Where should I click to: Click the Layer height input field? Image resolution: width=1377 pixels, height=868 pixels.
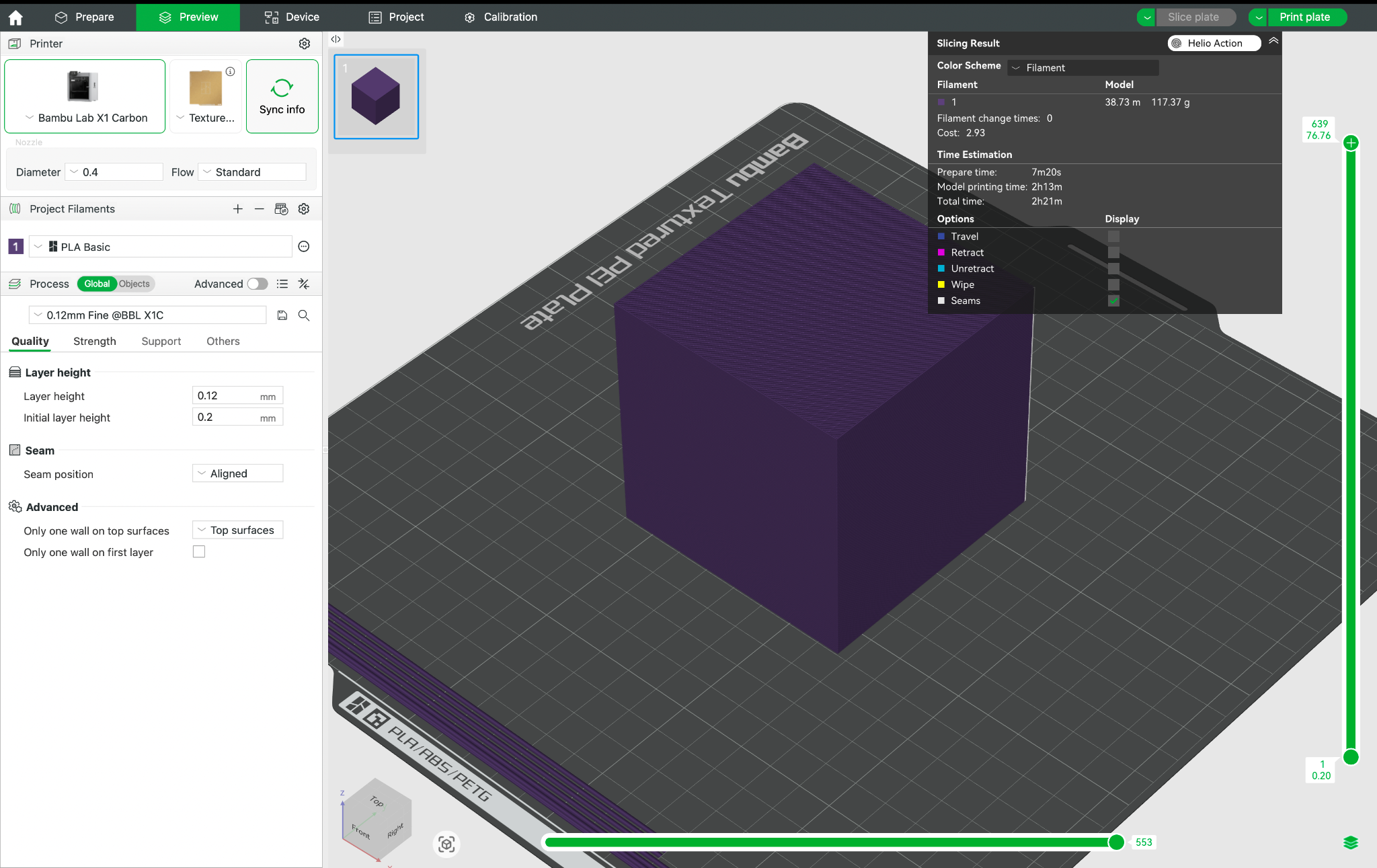coord(238,396)
